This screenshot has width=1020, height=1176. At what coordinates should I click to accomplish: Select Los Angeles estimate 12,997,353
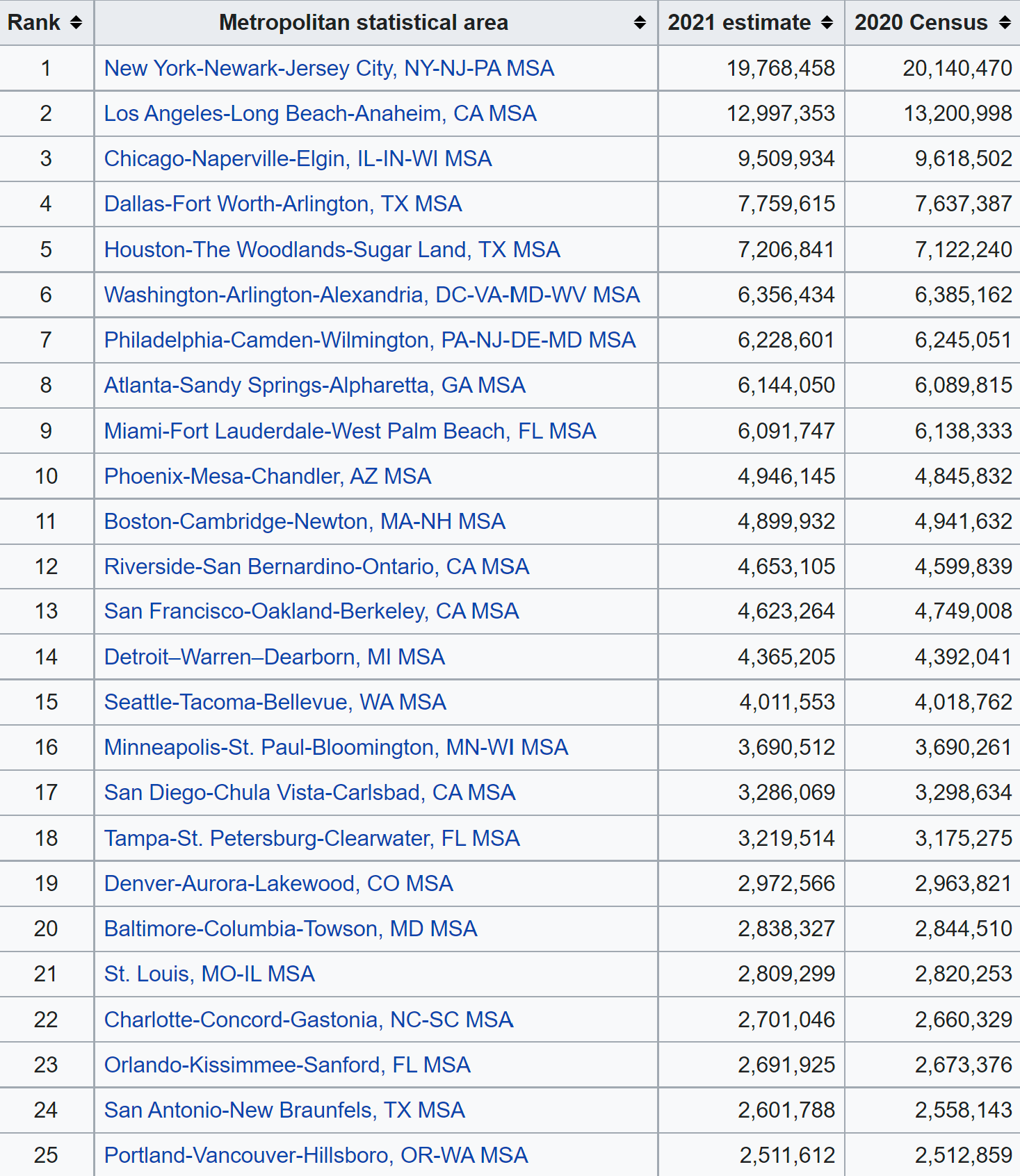[781, 113]
